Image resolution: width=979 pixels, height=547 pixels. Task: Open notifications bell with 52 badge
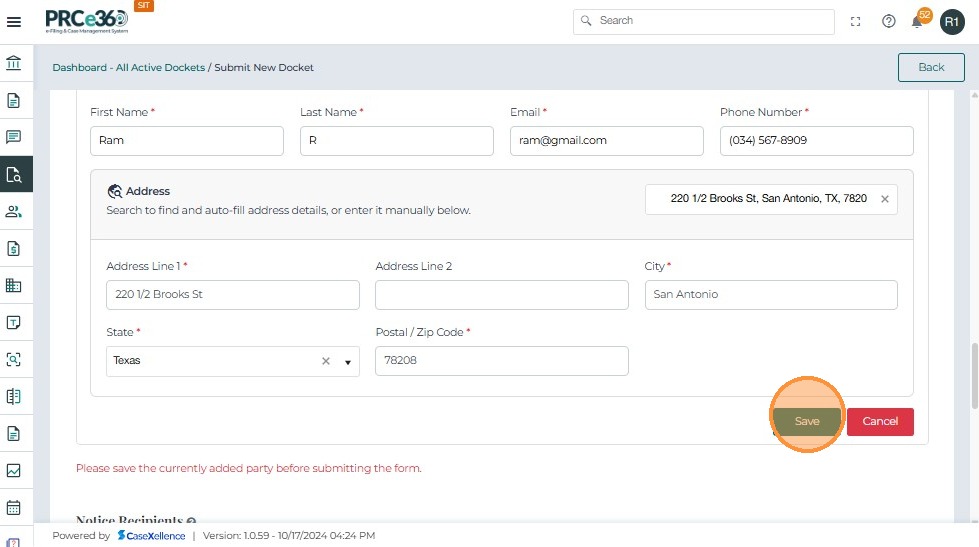pyautogui.click(x=917, y=21)
